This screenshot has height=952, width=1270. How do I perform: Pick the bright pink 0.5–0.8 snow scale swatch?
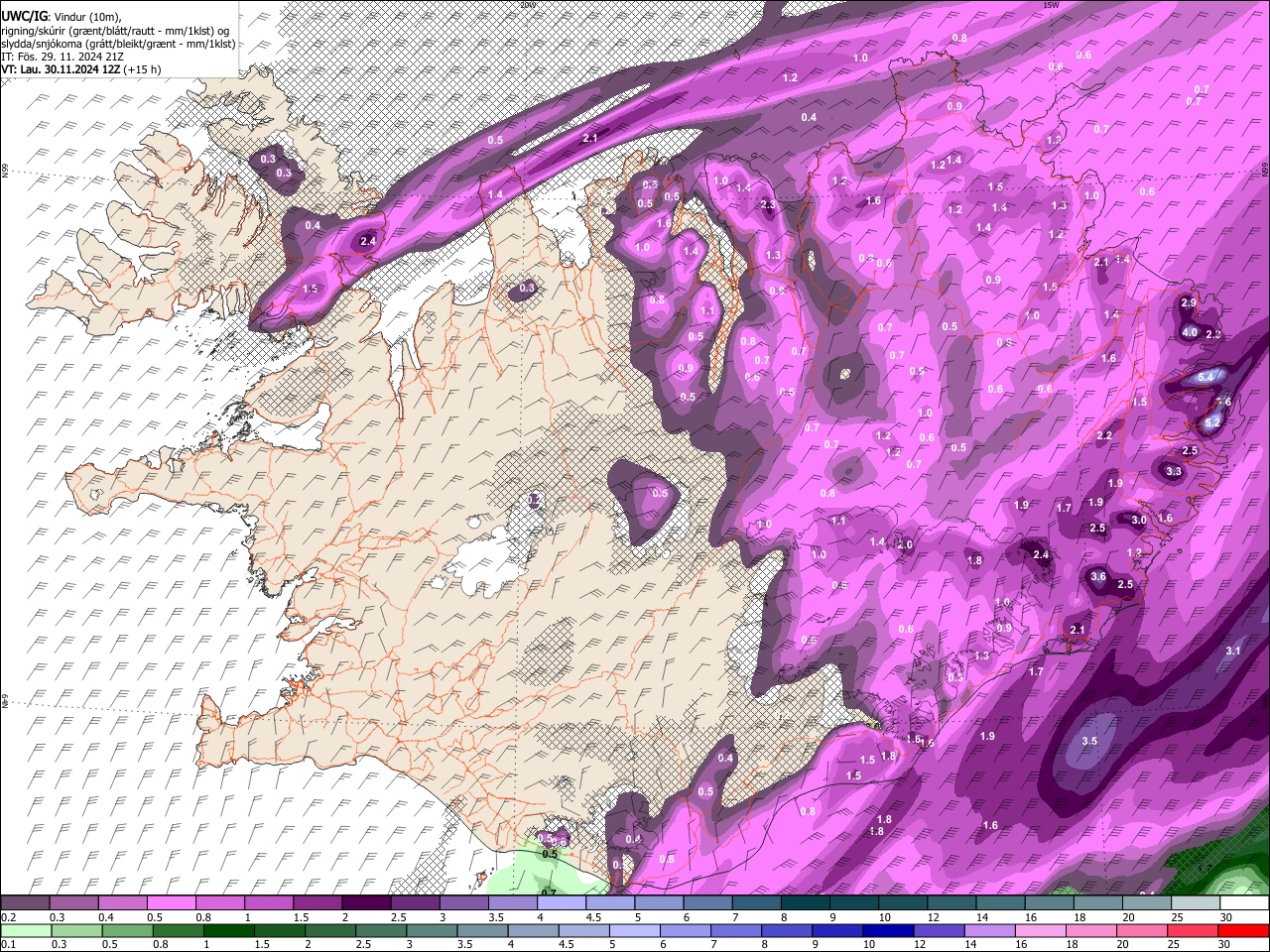[x=171, y=902]
